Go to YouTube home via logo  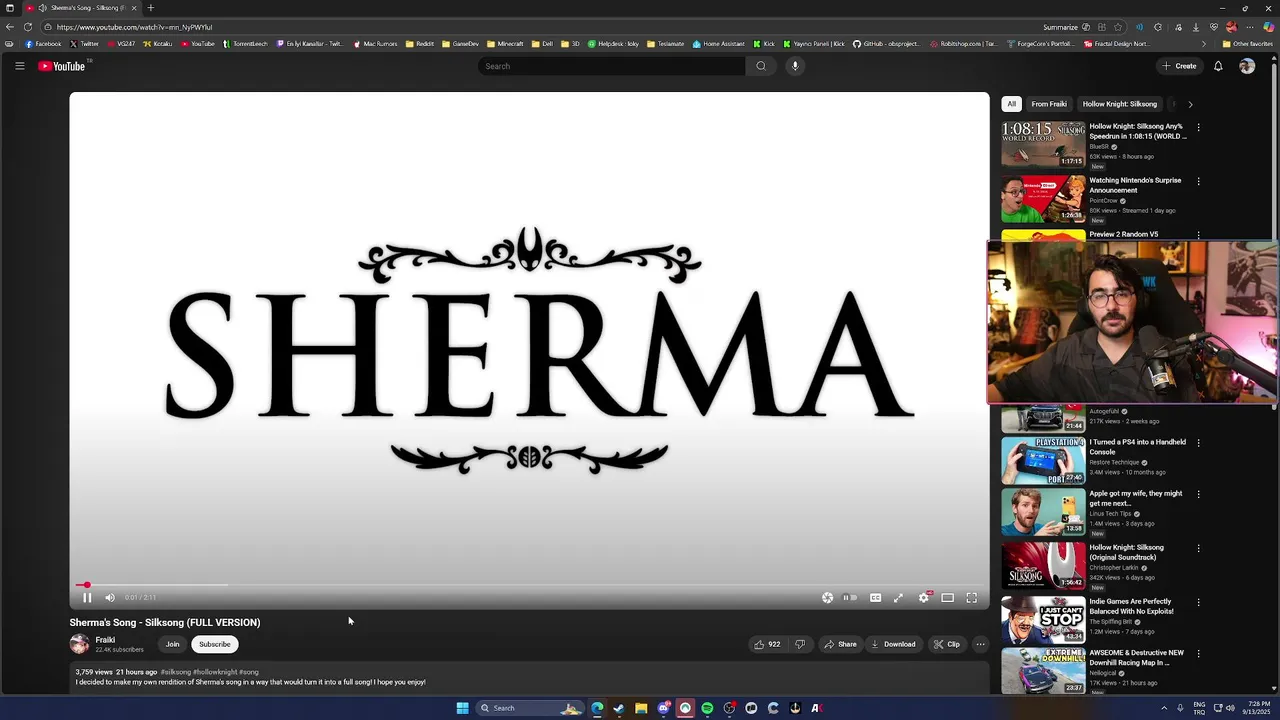[62, 66]
